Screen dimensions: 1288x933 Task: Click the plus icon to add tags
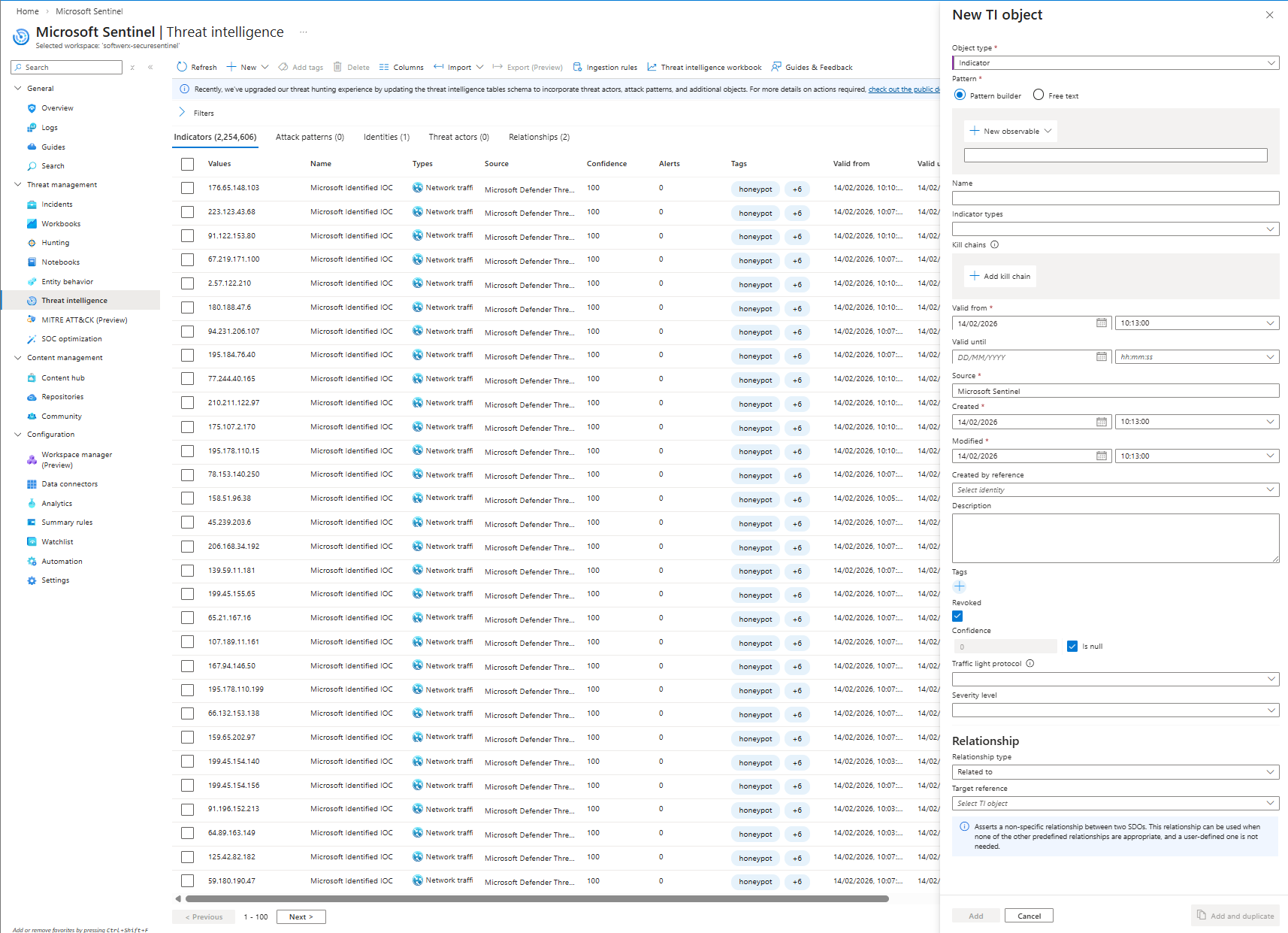[x=959, y=586]
